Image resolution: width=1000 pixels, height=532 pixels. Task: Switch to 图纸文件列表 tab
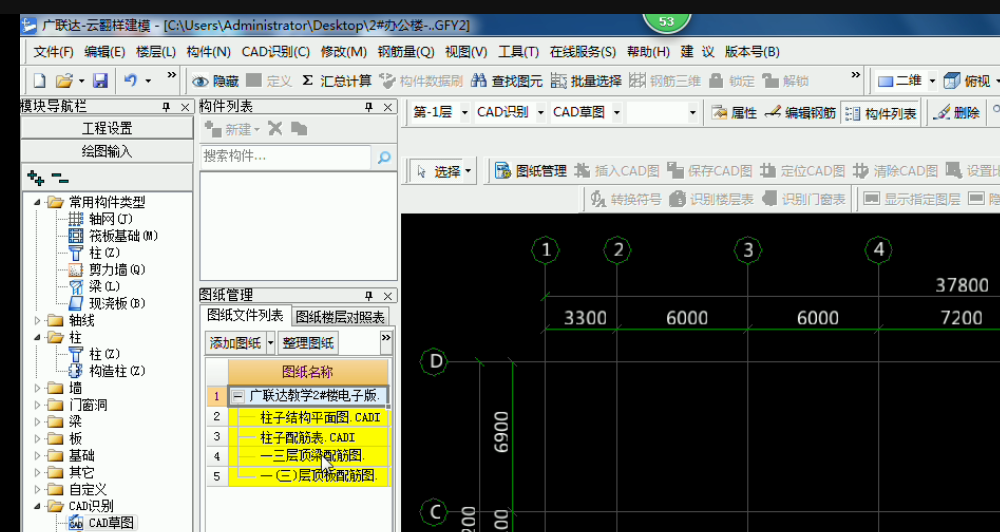pyautogui.click(x=246, y=315)
